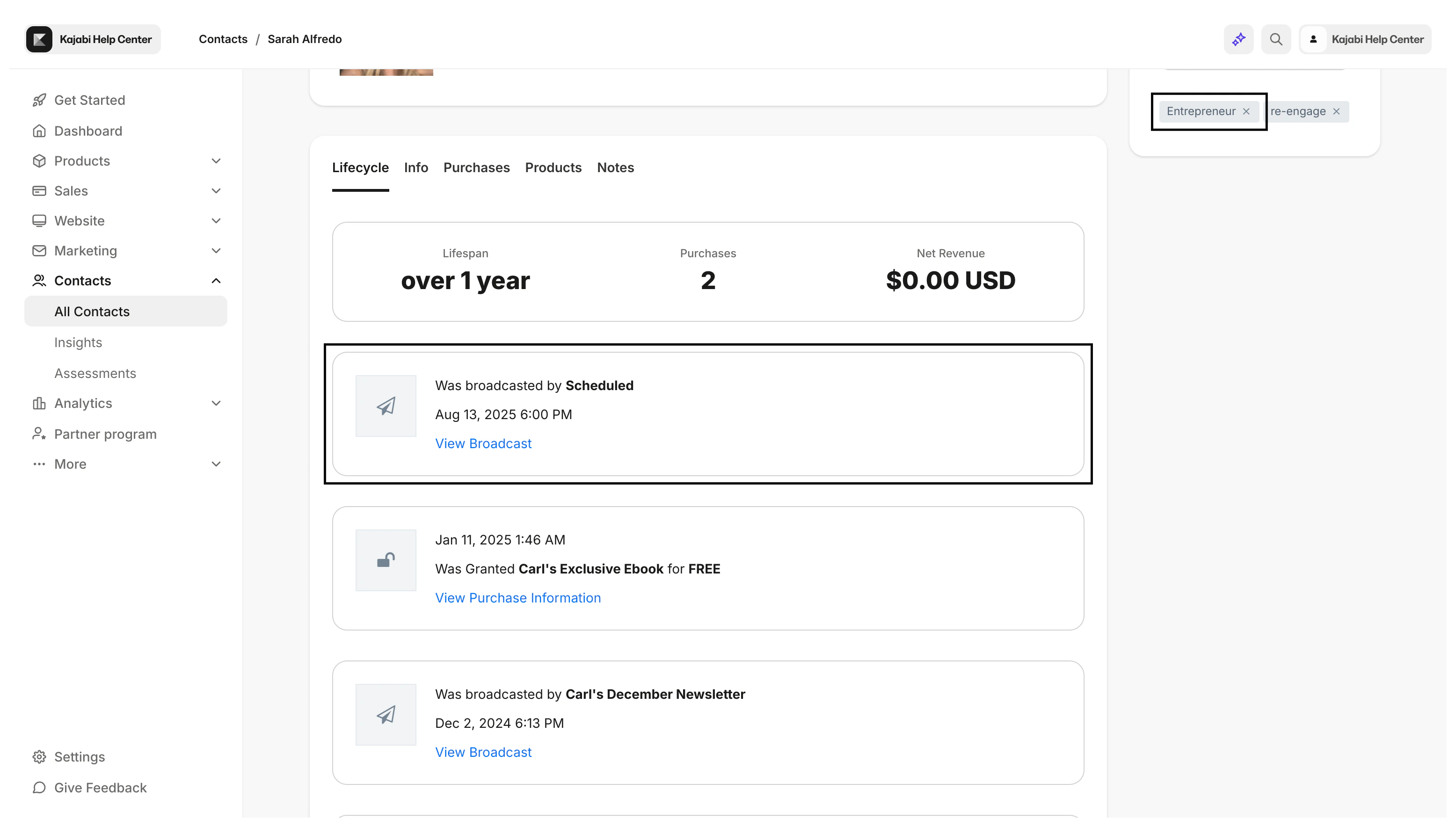The width and height of the screenshot is (1456, 827).
Task: Open the search magnifier icon
Action: click(x=1276, y=39)
